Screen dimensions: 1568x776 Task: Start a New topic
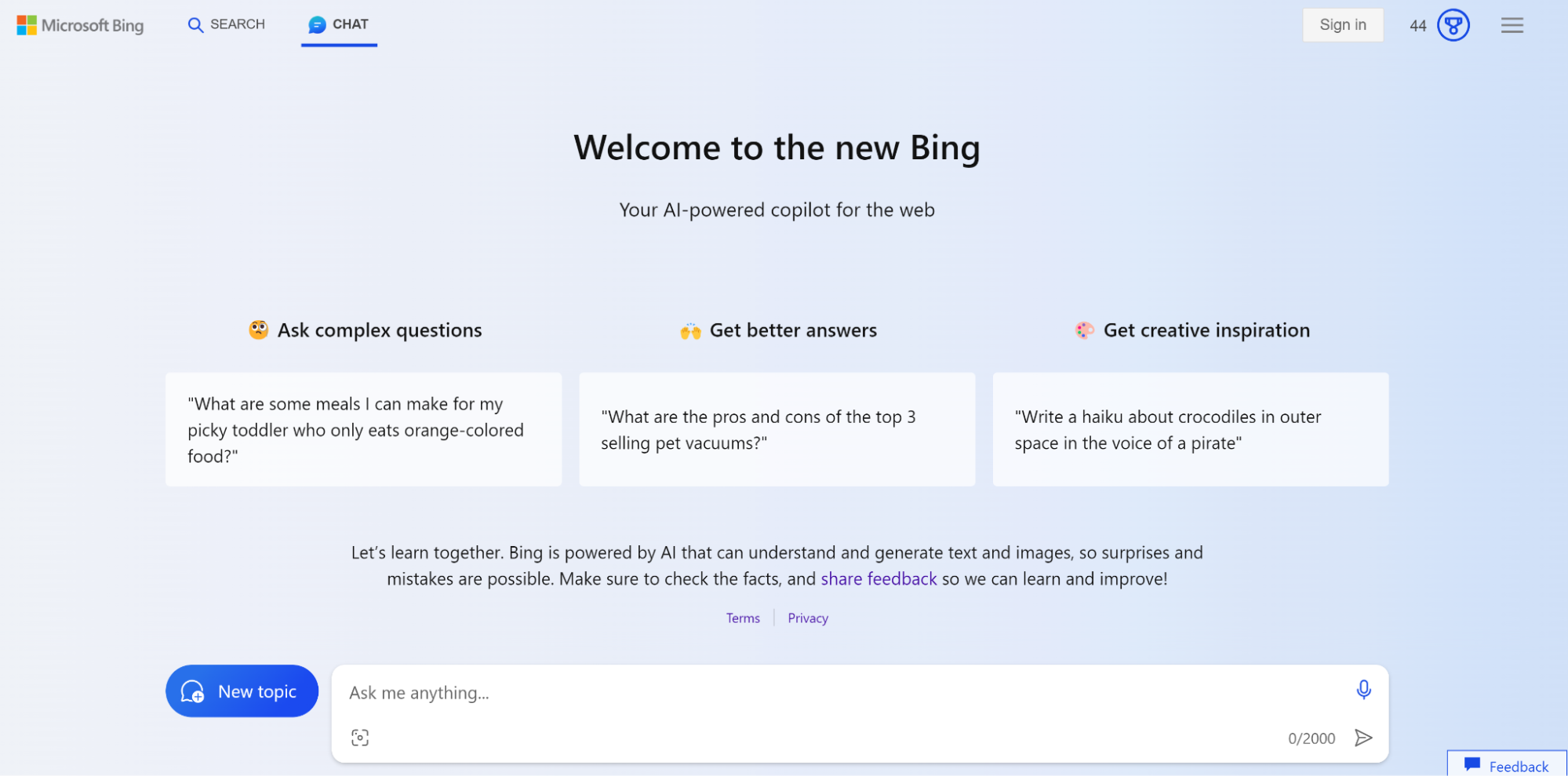(242, 691)
